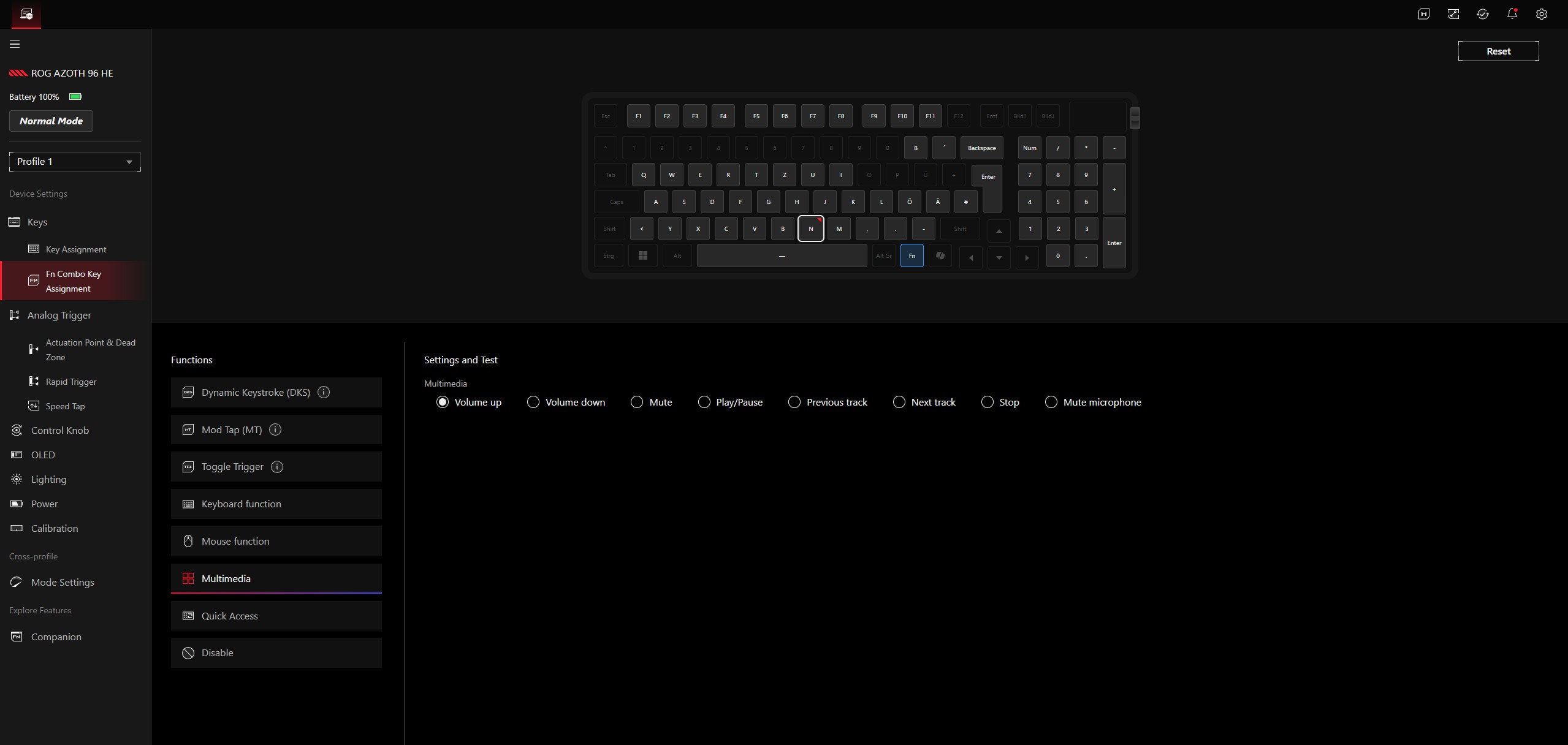Image resolution: width=1568 pixels, height=745 pixels.
Task: Click the Normal Mode button
Action: coord(51,121)
